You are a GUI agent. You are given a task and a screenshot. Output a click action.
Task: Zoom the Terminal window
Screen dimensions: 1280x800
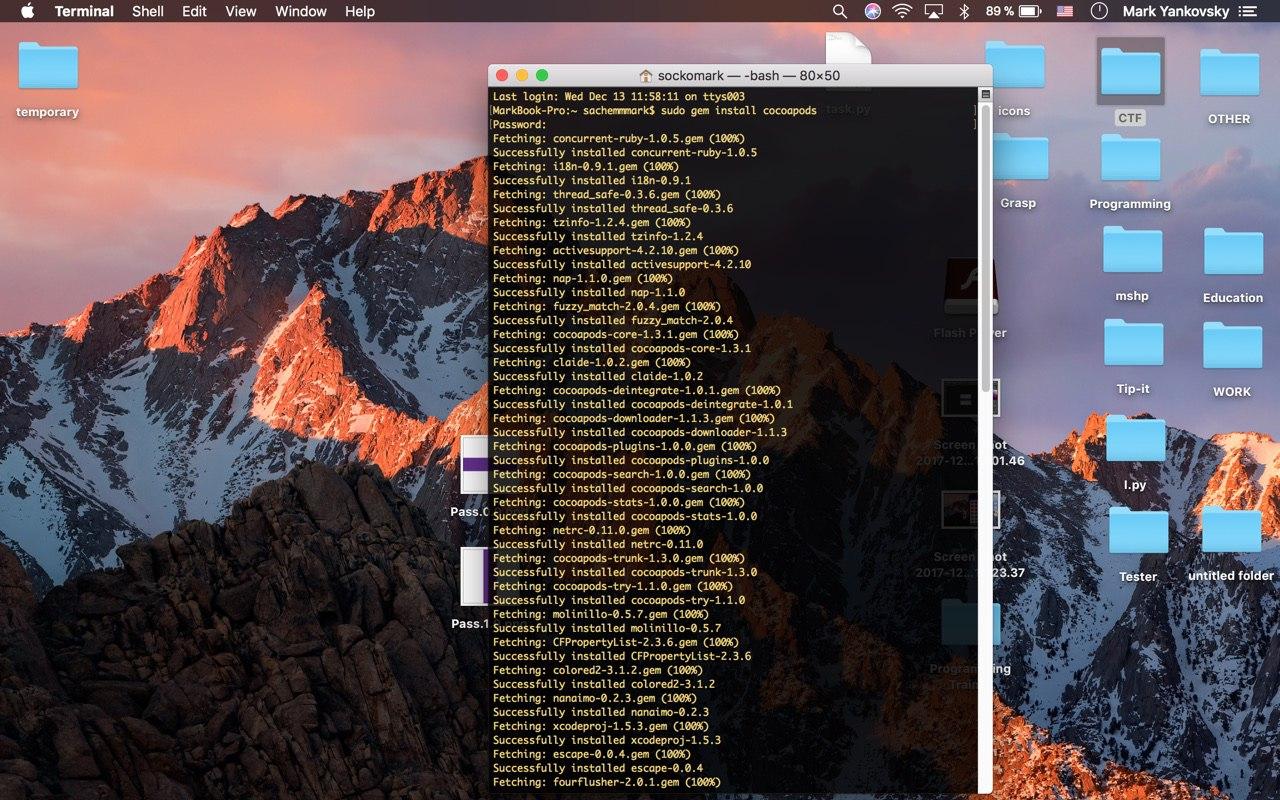click(x=542, y=75)
